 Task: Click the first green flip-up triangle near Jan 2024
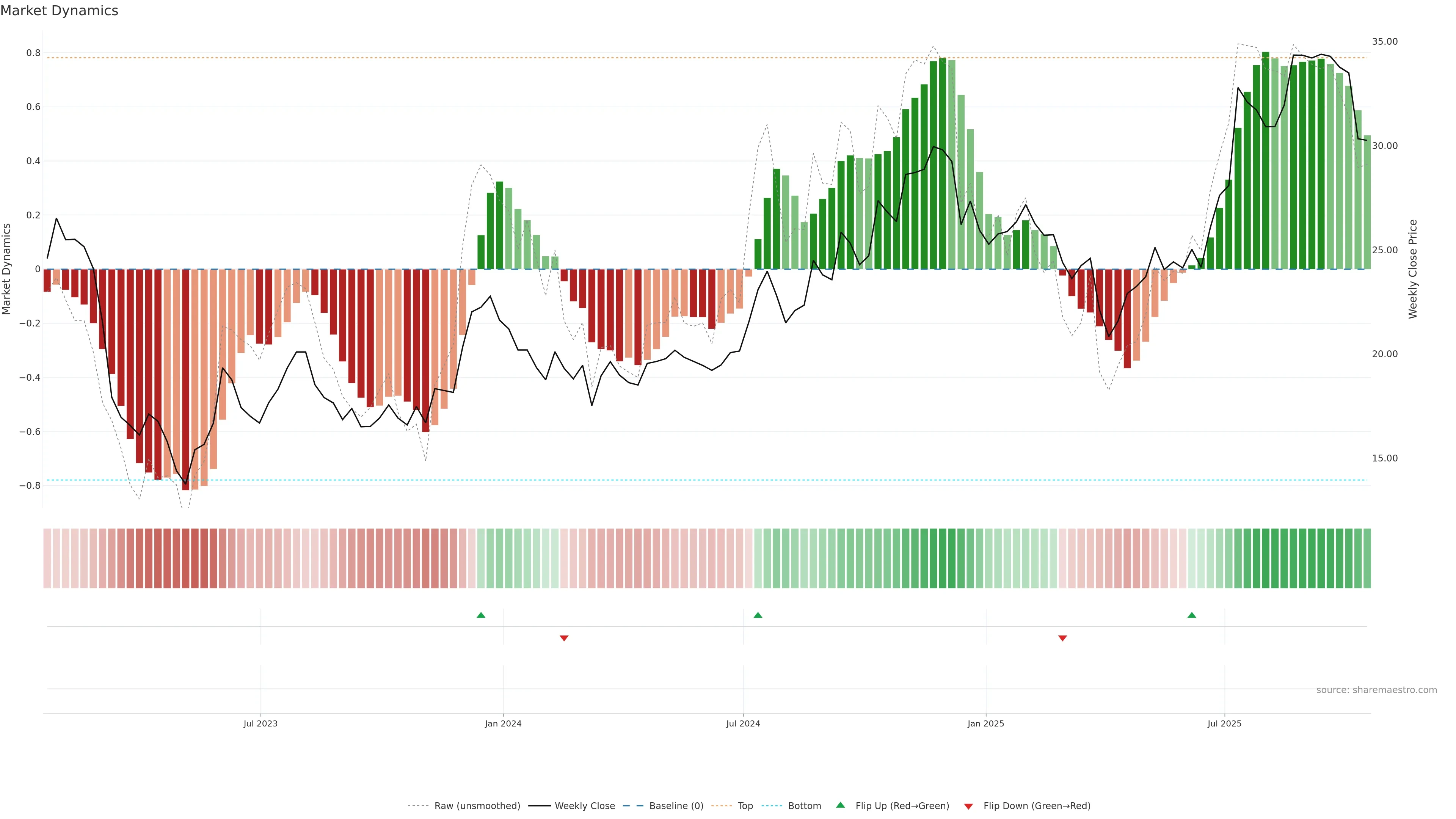tap(481, 615)
